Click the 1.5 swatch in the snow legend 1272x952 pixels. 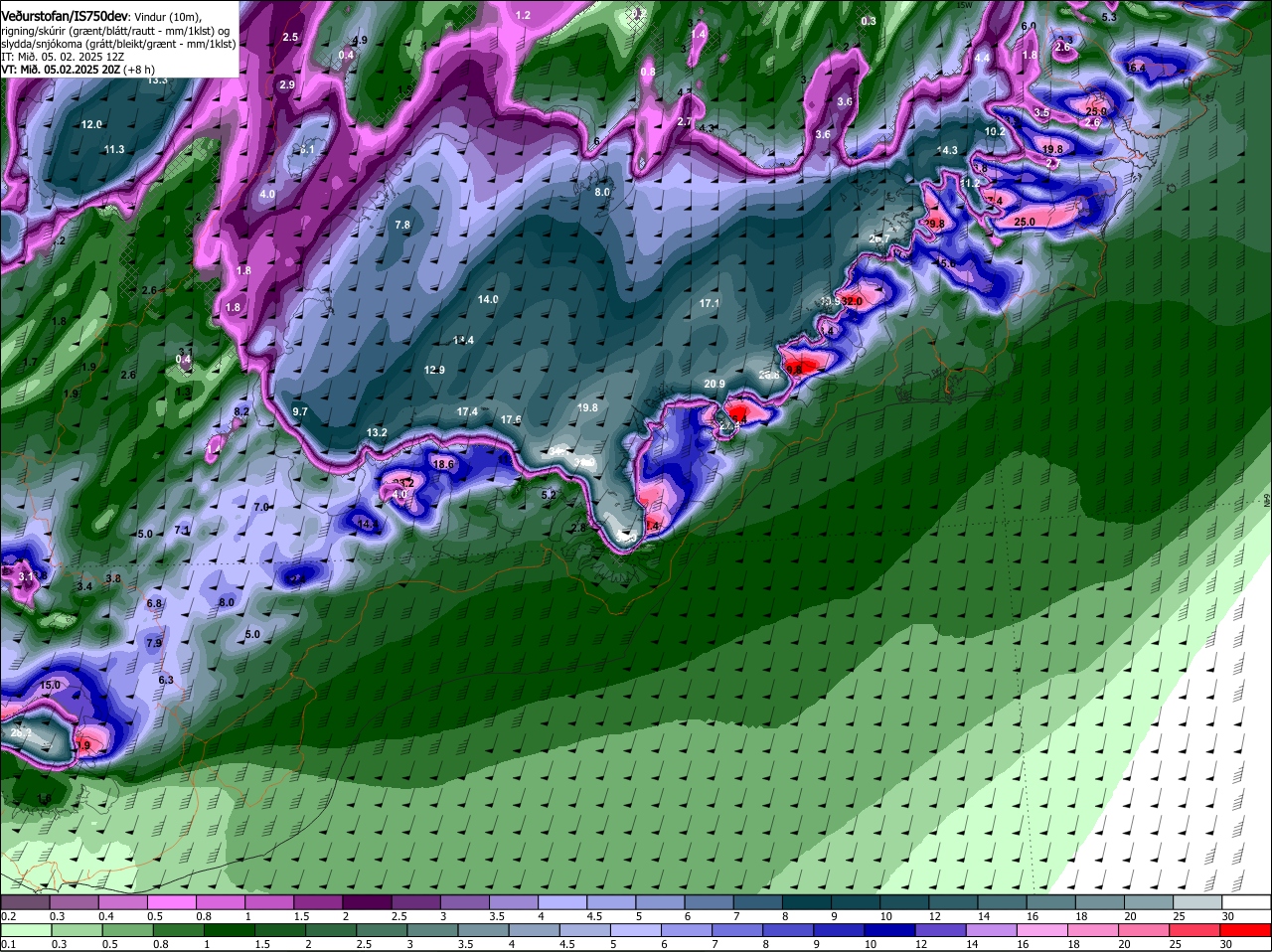318,902
